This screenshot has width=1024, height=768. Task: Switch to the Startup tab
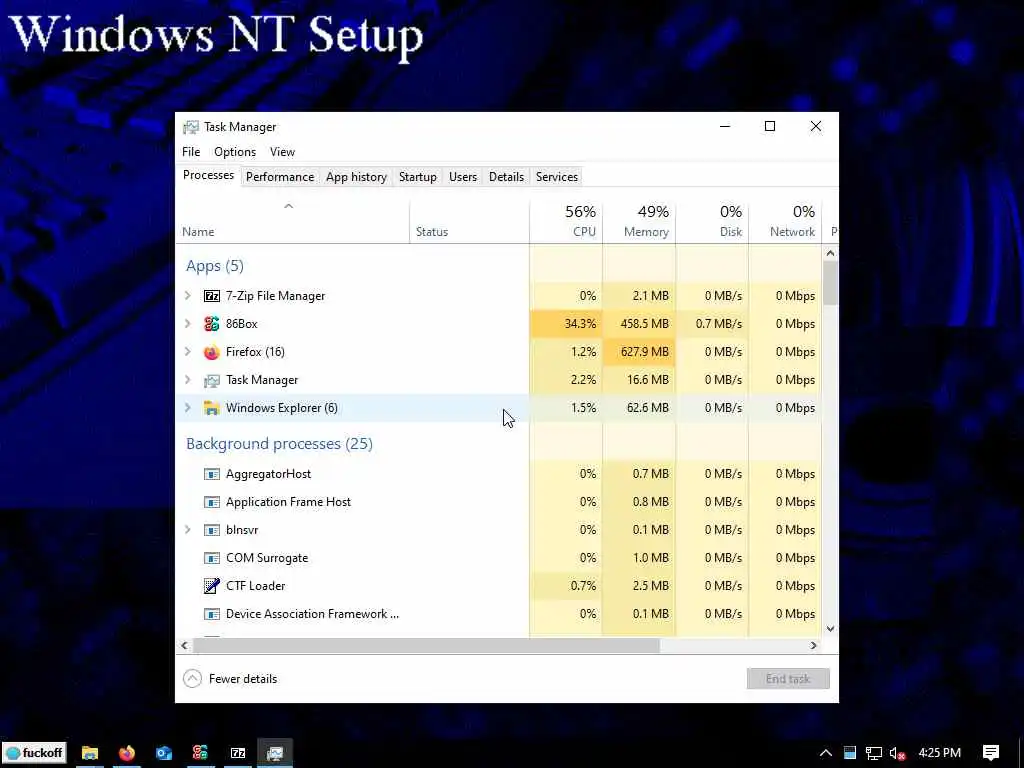[418, 177]
